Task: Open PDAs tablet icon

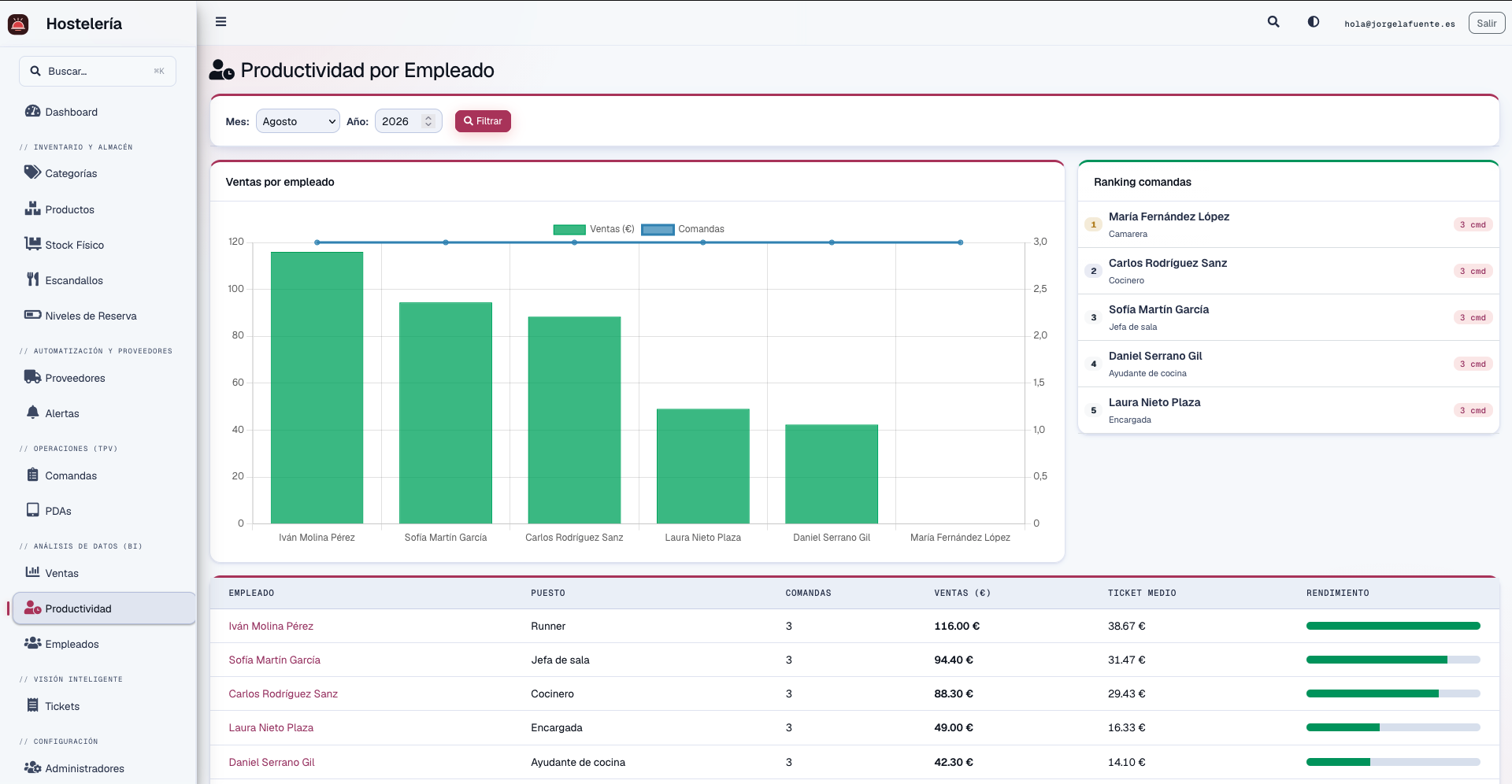Action: 32,510
